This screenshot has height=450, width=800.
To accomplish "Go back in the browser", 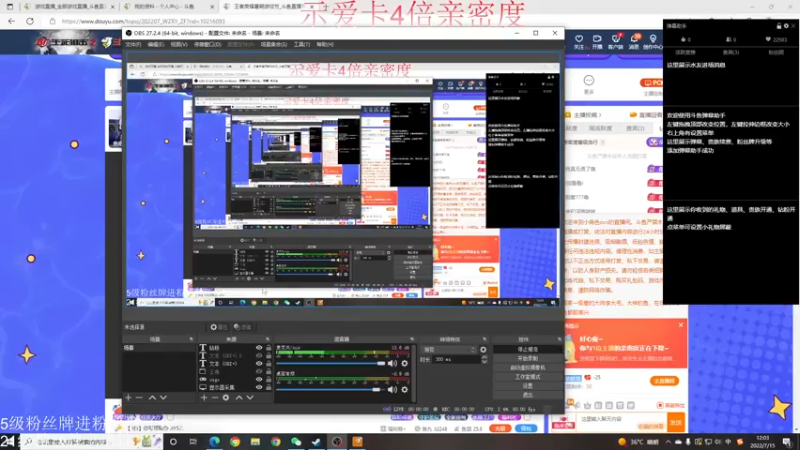I will coord(11,21).
